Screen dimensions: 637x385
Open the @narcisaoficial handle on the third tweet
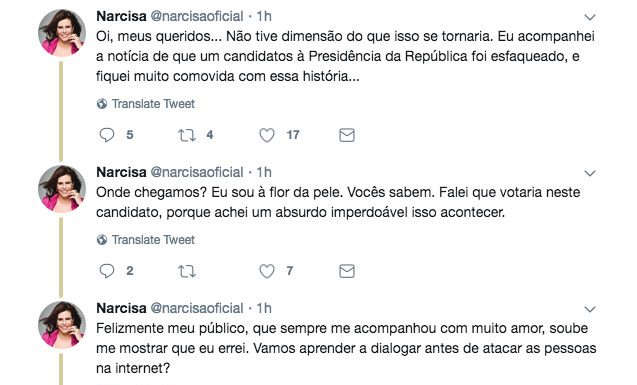coord(197,308)
